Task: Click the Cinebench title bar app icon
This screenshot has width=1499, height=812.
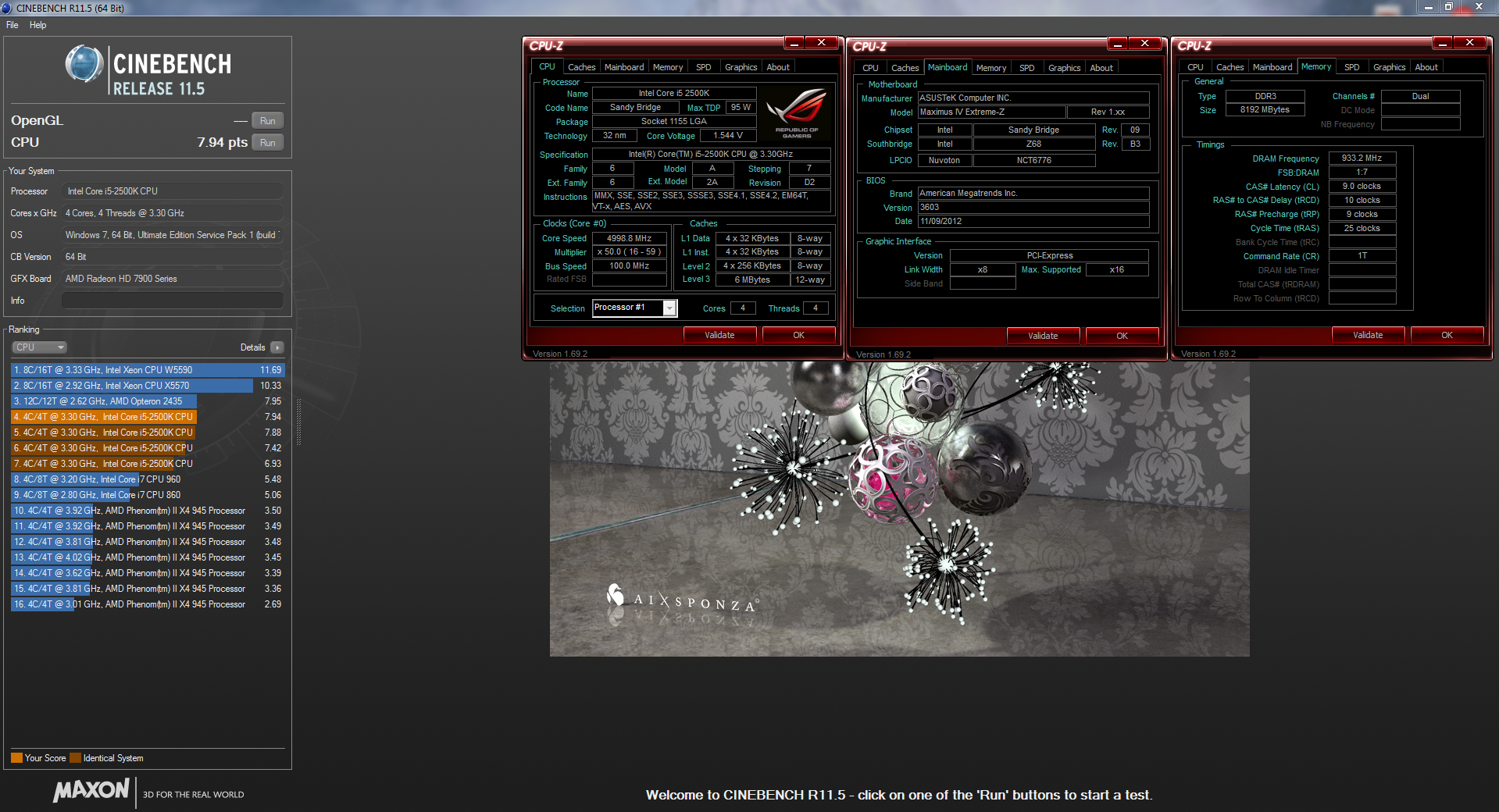Action: tap(6, 8)
